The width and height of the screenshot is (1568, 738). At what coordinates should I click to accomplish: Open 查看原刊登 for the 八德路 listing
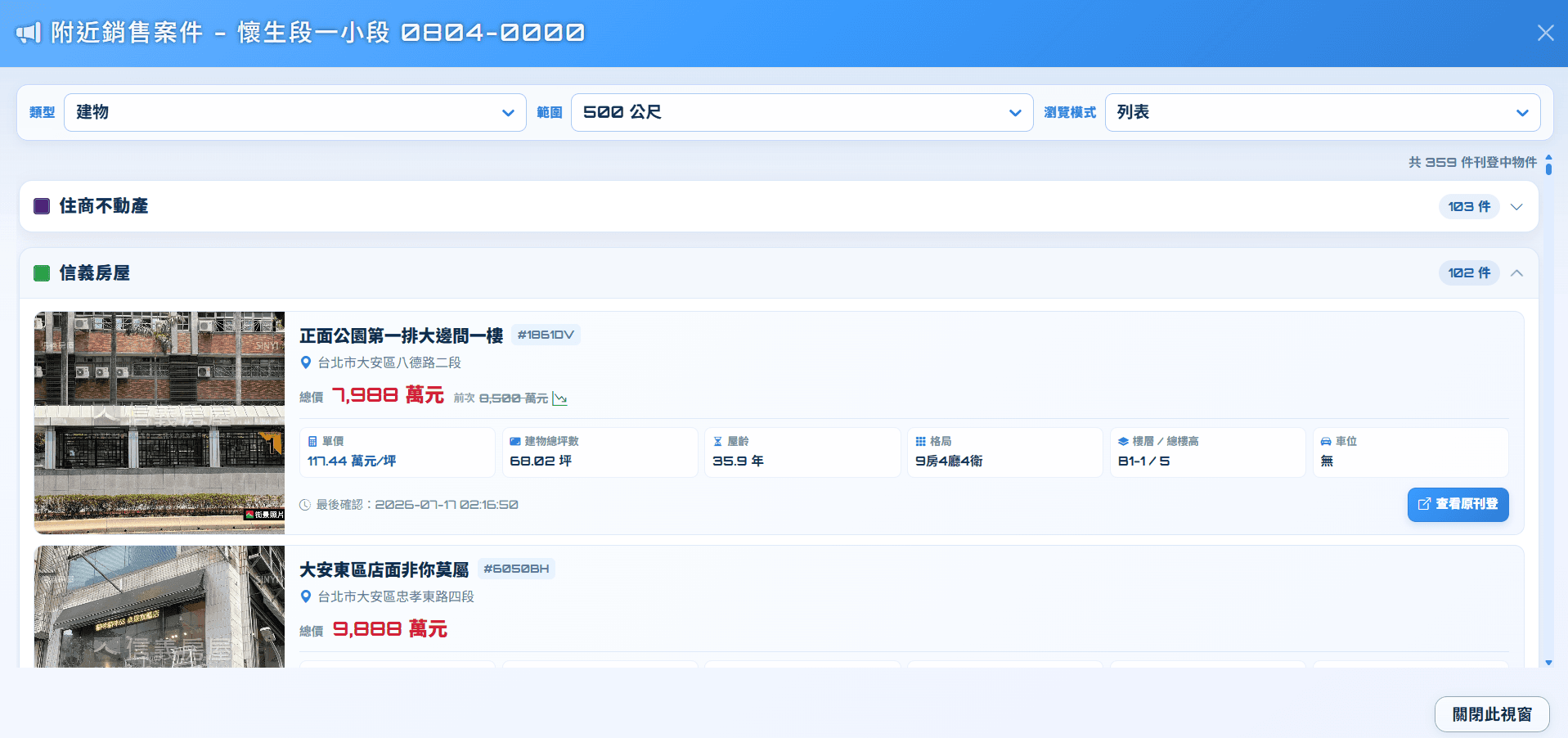click(x=1458, y=505)
